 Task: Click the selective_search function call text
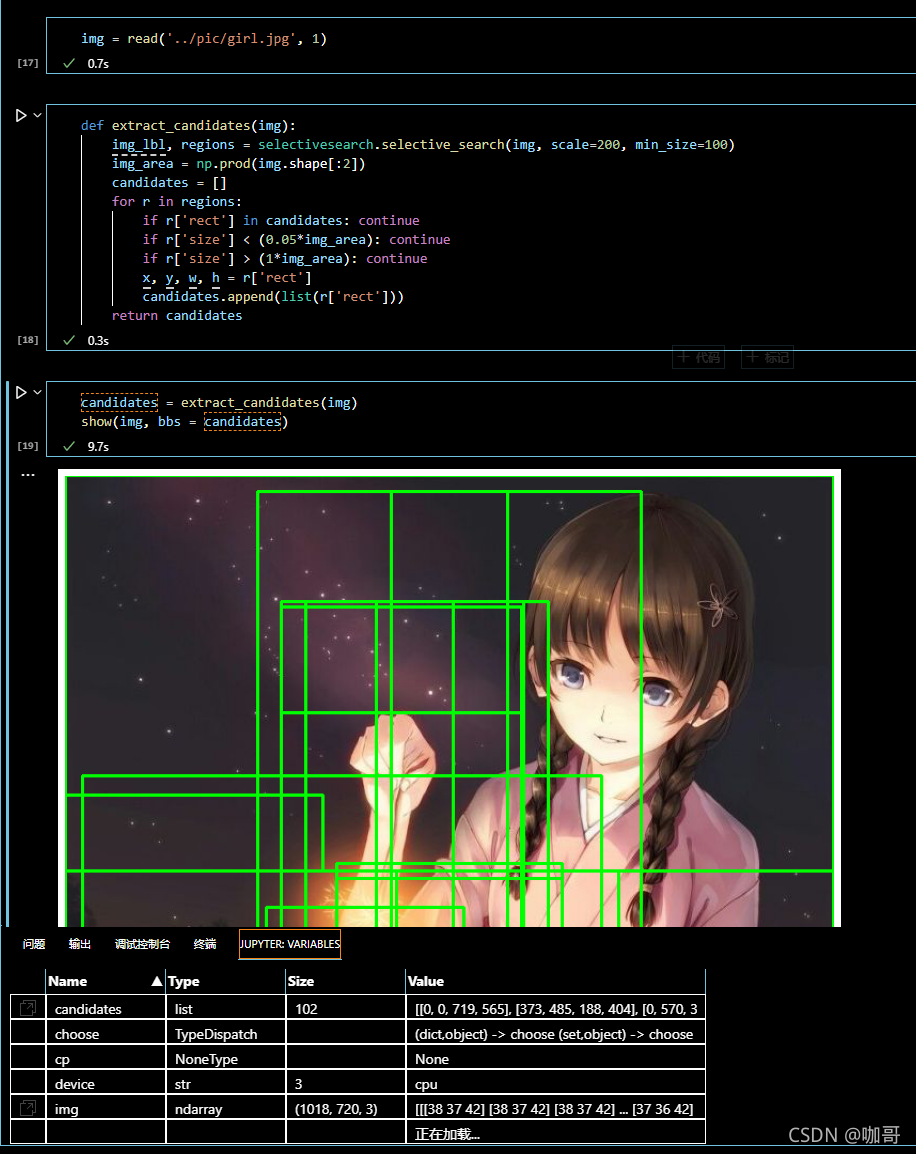click(442, 144)
